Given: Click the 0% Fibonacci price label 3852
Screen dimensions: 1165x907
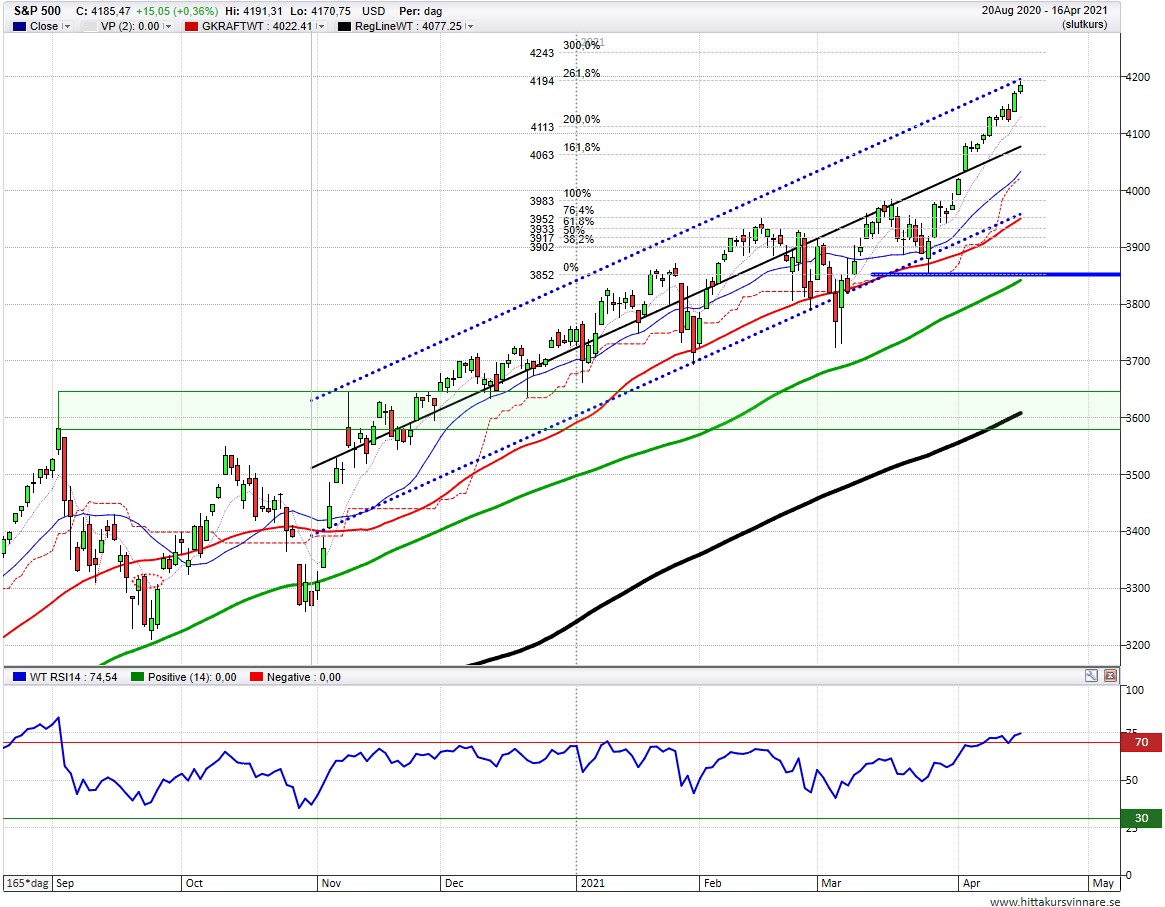Looking at the screenshot, I should [x=542, y=275].
